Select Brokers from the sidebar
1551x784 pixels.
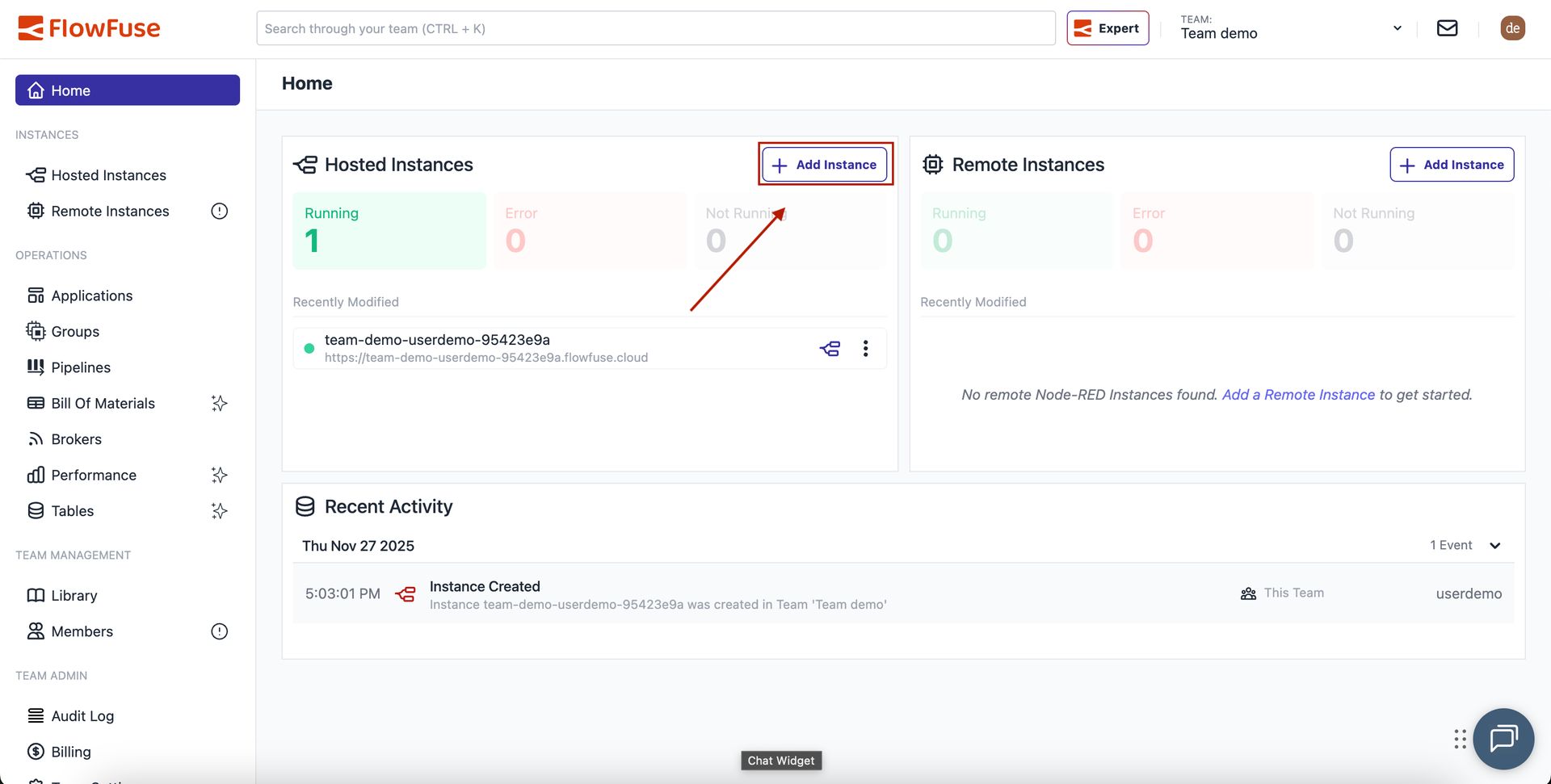[76, 438]
